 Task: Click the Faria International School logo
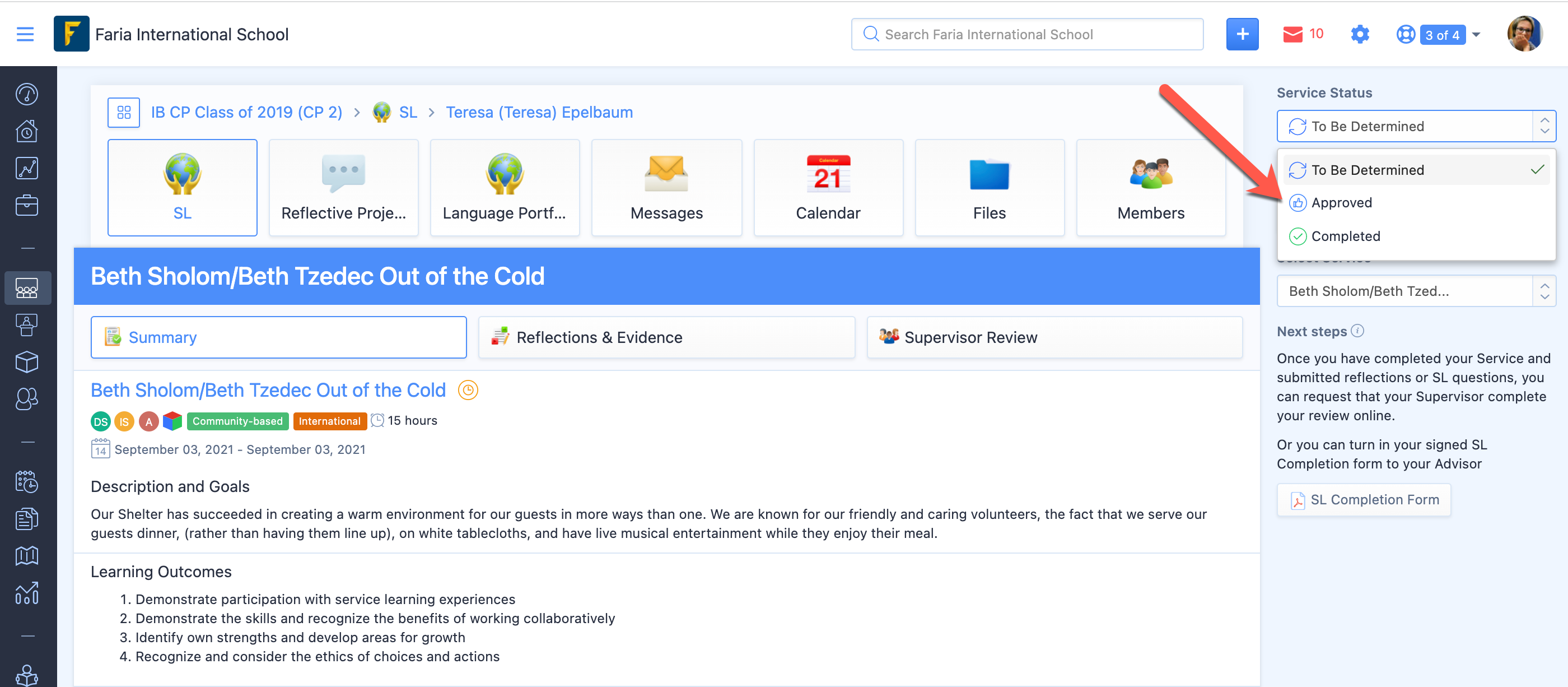coord(71,34)
